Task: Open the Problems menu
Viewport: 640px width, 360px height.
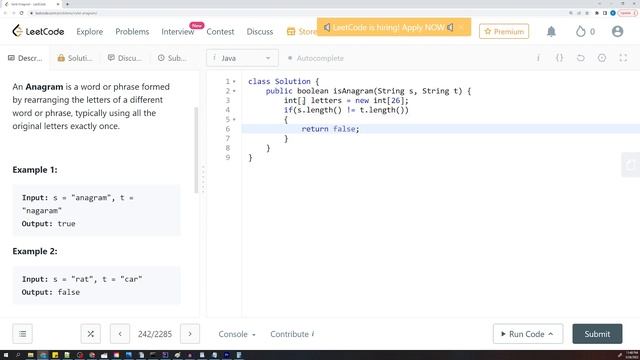Action: (132, 31)
